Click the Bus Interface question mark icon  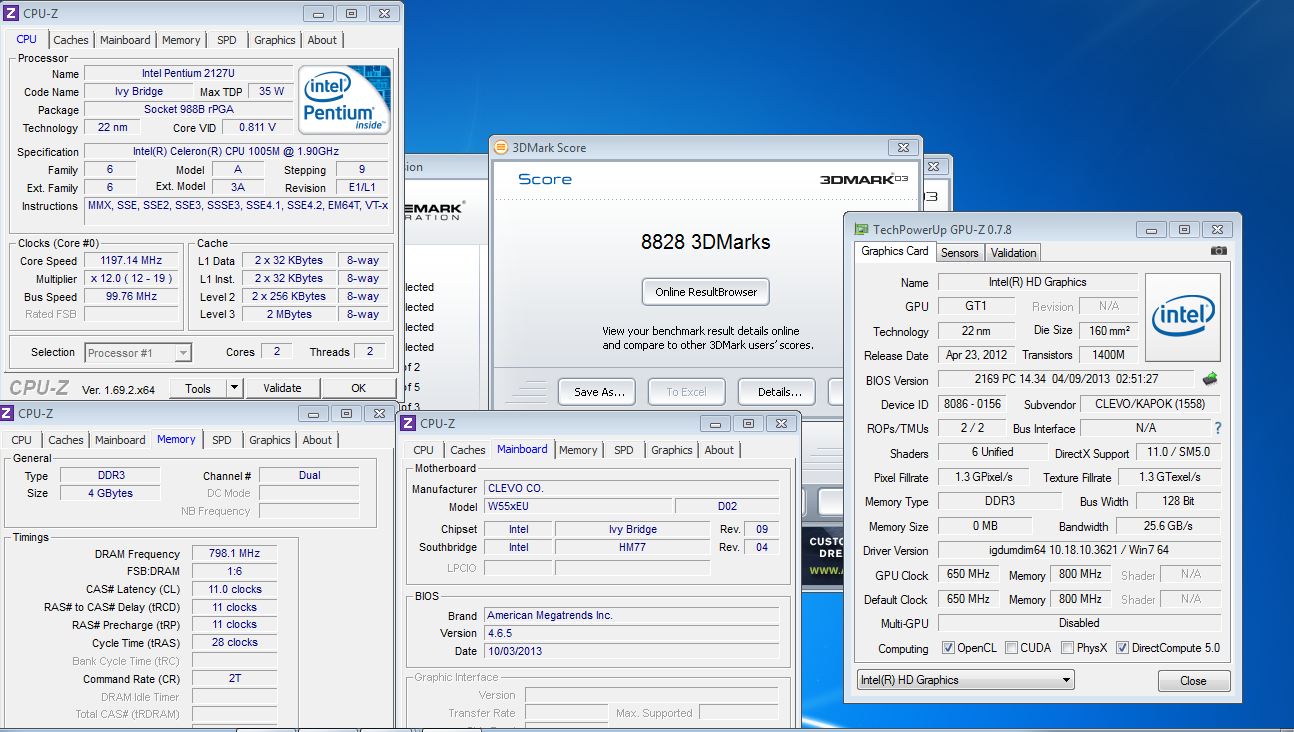1217,428
